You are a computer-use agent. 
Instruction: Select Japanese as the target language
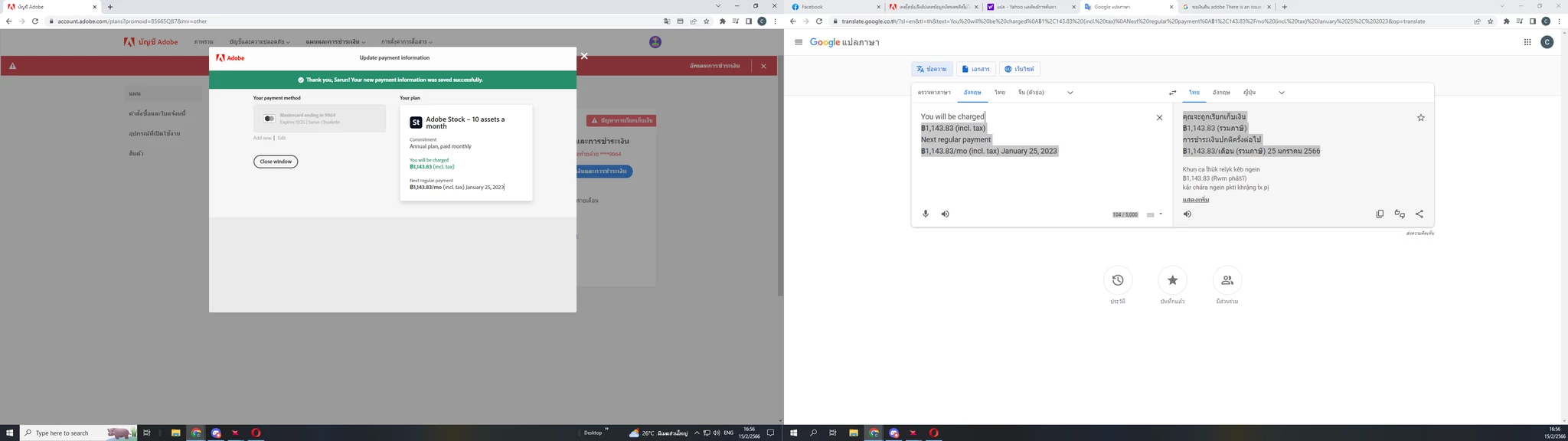click(x=1249, y=93)
